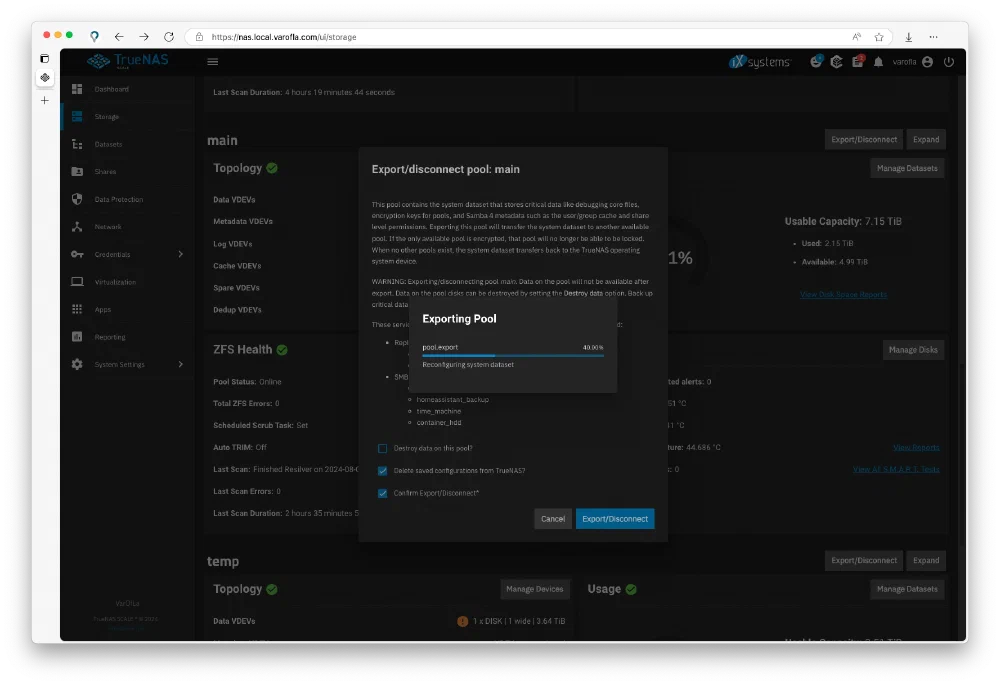Click 'Usable Capacity: 7.15 TiB' text

click(842, 221)
